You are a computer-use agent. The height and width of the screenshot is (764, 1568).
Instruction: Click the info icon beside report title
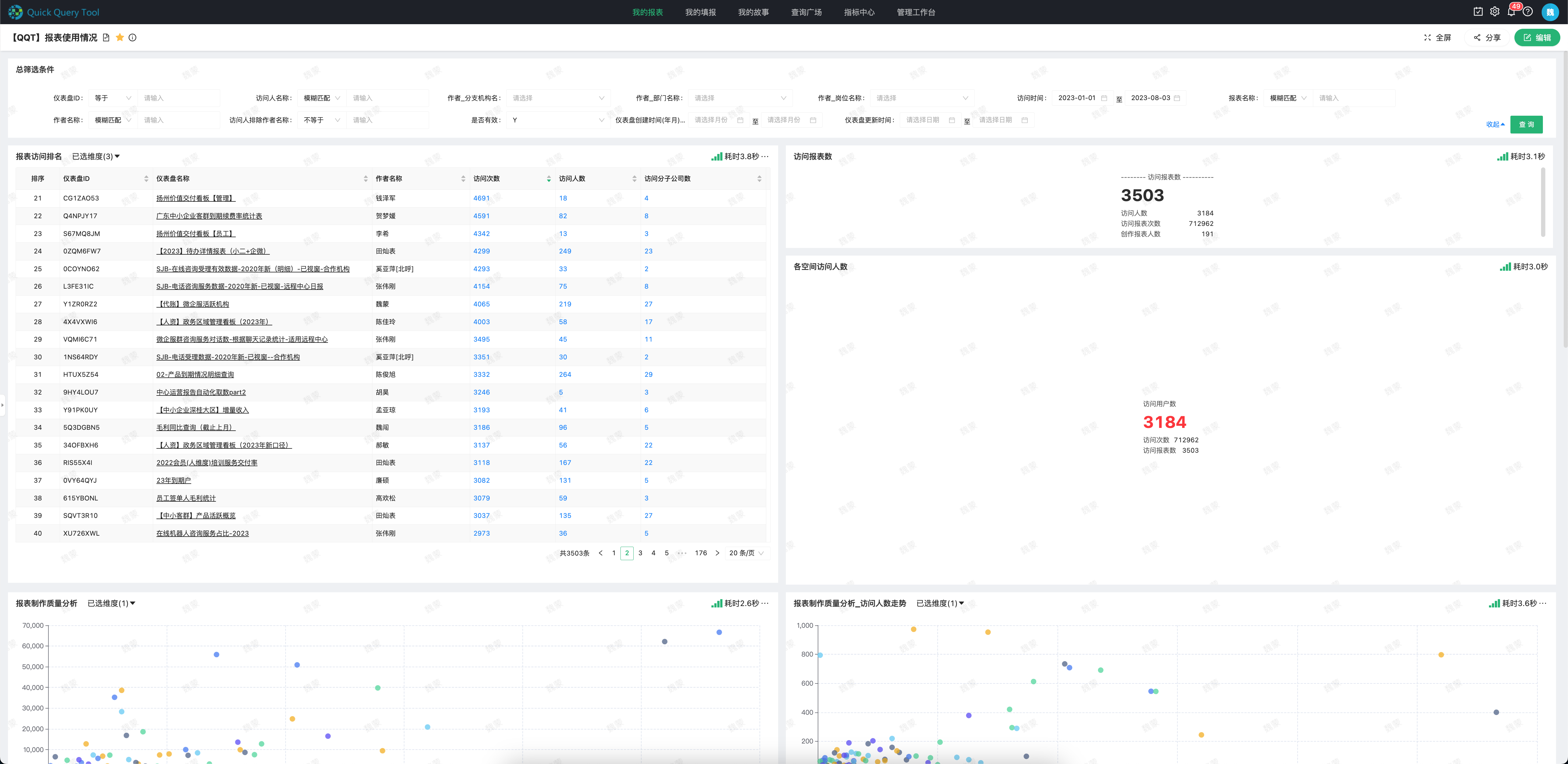[x=133, y=38]
